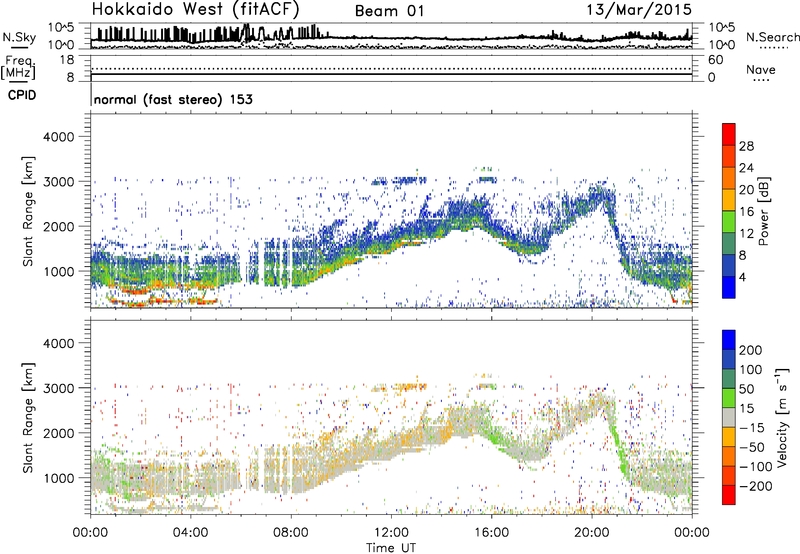
Task: Click the 'Freq. [MHz]' axis label
Action: coord(19,67)
